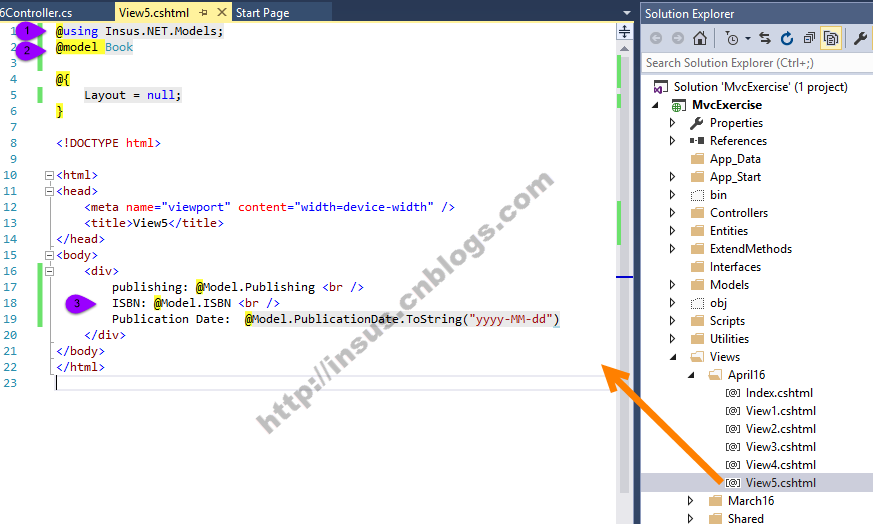Select View2.cshtml file

coord(781,429)
